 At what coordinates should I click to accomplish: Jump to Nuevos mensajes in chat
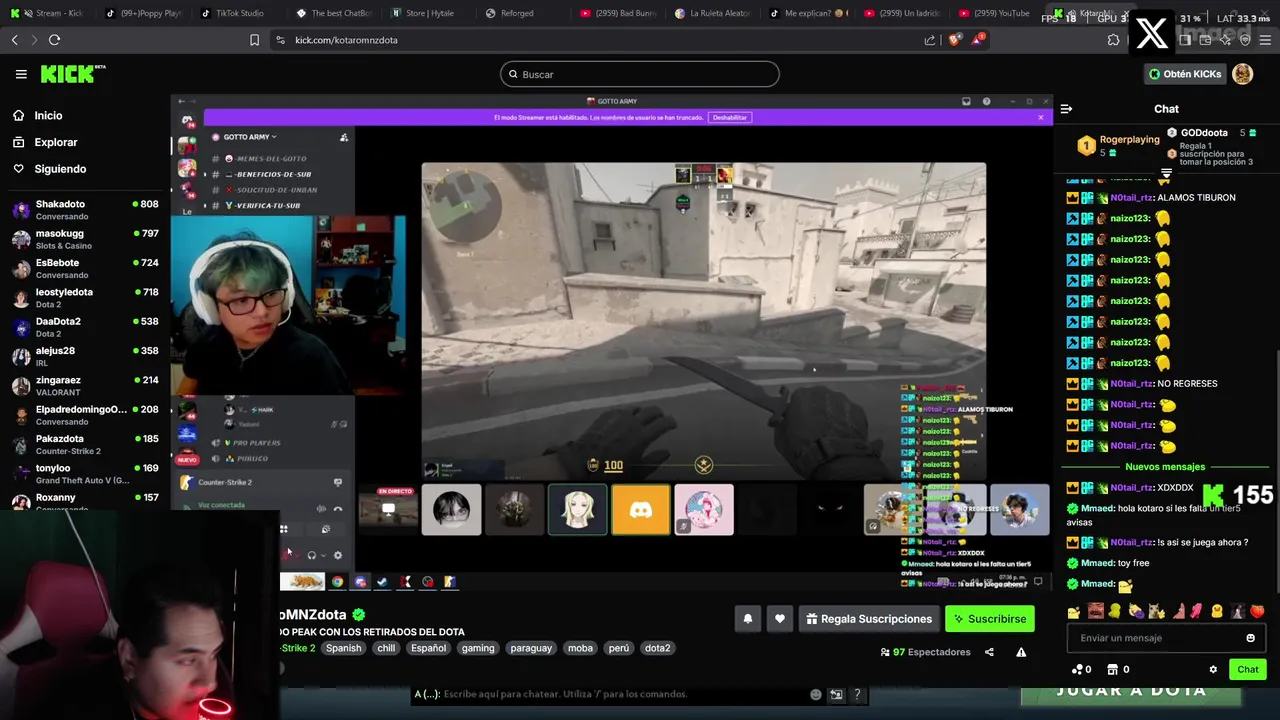[1165, 467]
